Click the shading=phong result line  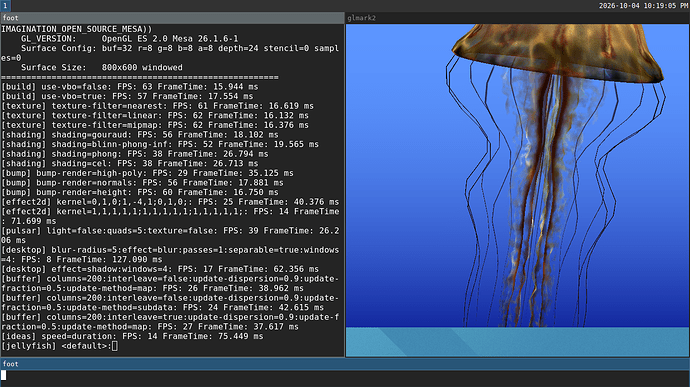[135, 154]
